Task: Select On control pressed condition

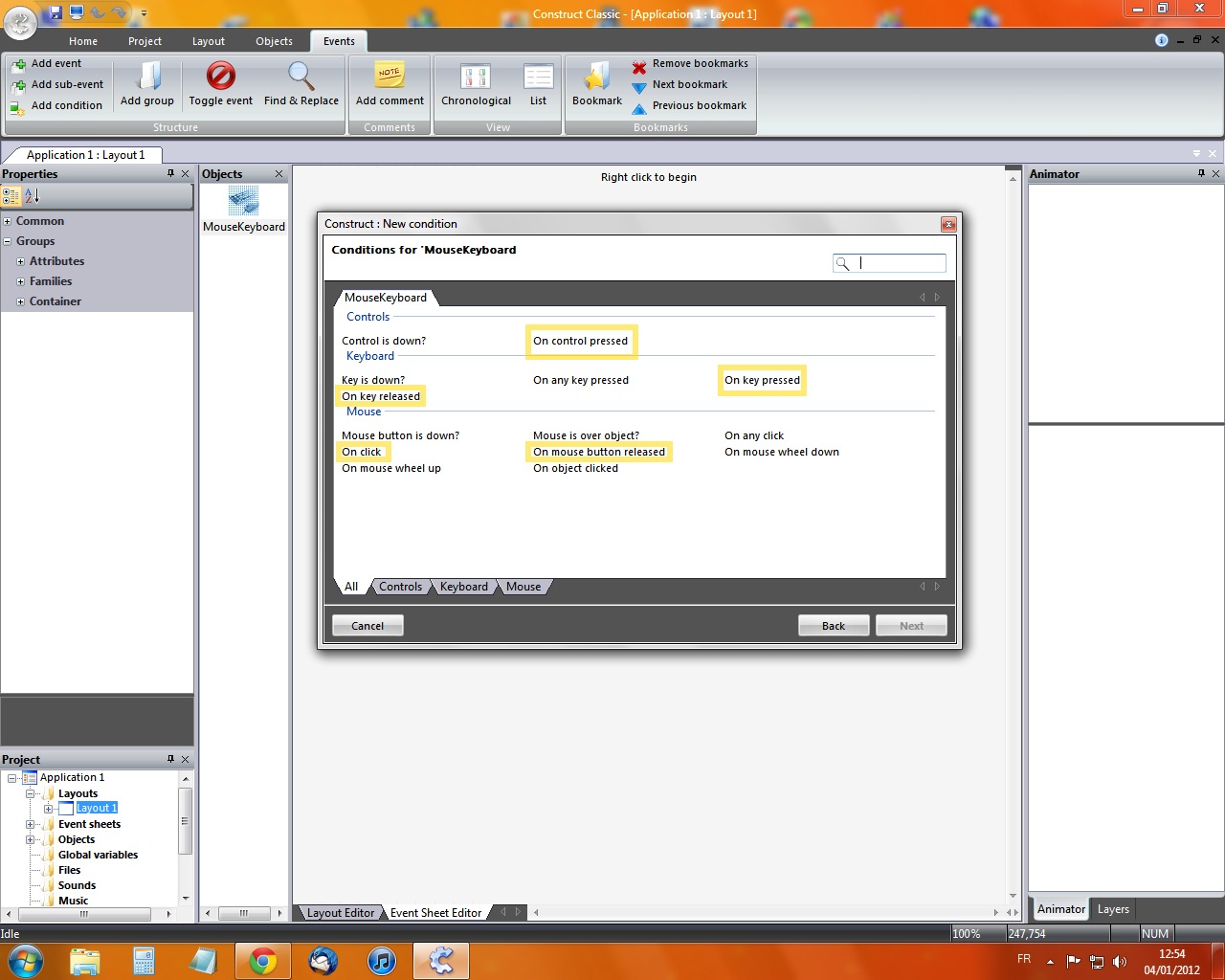Action: point(581,341)
